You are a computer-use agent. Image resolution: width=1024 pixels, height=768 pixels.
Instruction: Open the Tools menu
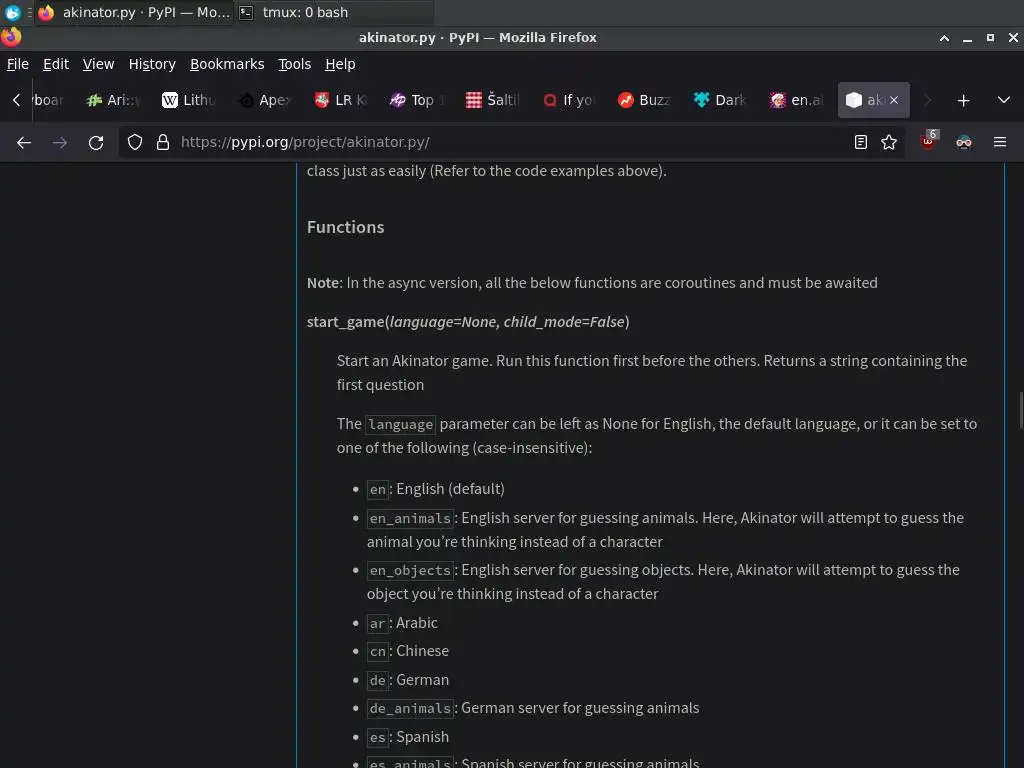(x=295, y=64)
